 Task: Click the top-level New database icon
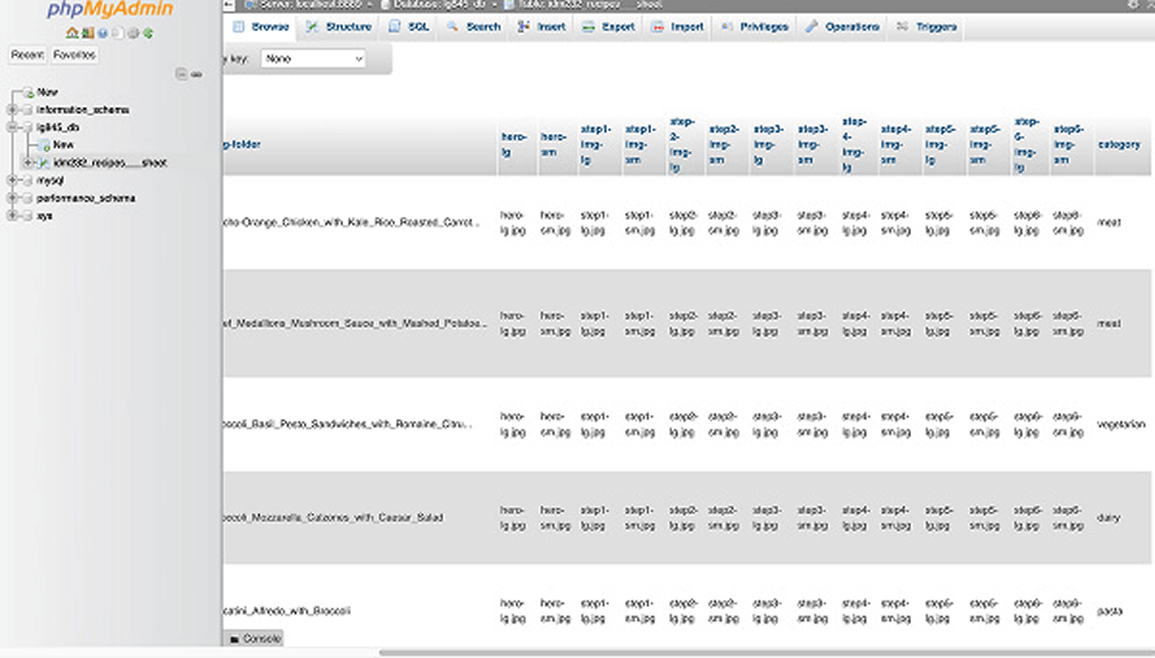[28, 92]
